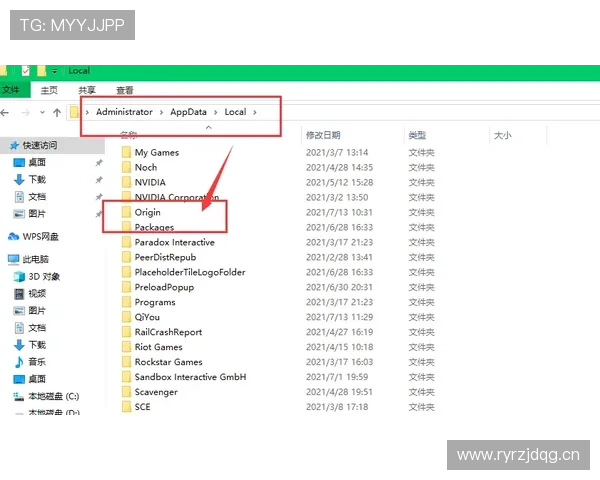Open the quick access toolbar customize dropdown
This screenshot has height=480, width=600.
pos(54,71)
